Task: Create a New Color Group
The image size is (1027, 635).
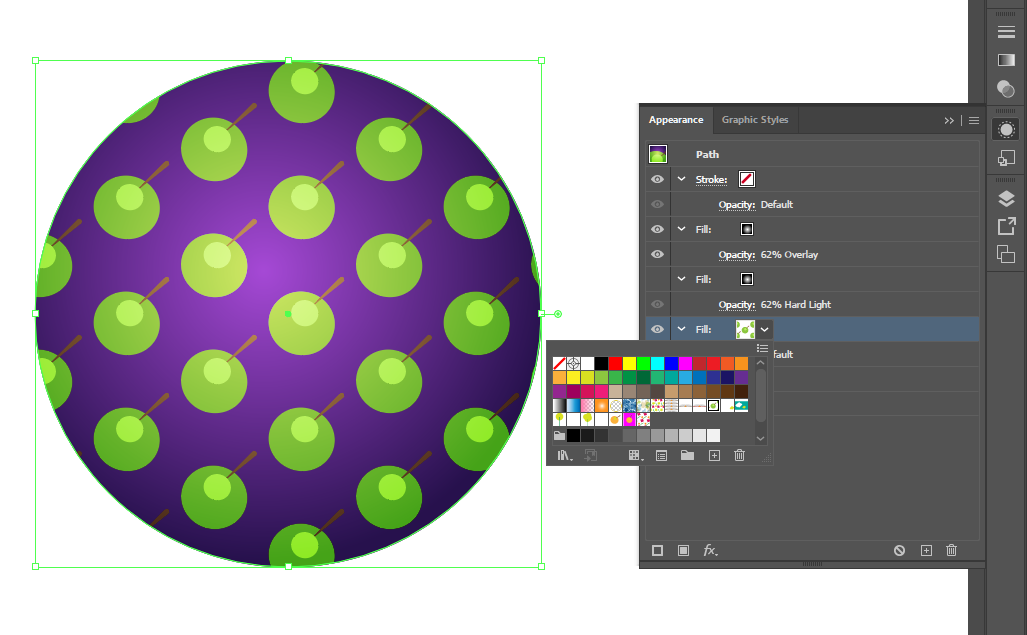Action: (x=687, y=456)
